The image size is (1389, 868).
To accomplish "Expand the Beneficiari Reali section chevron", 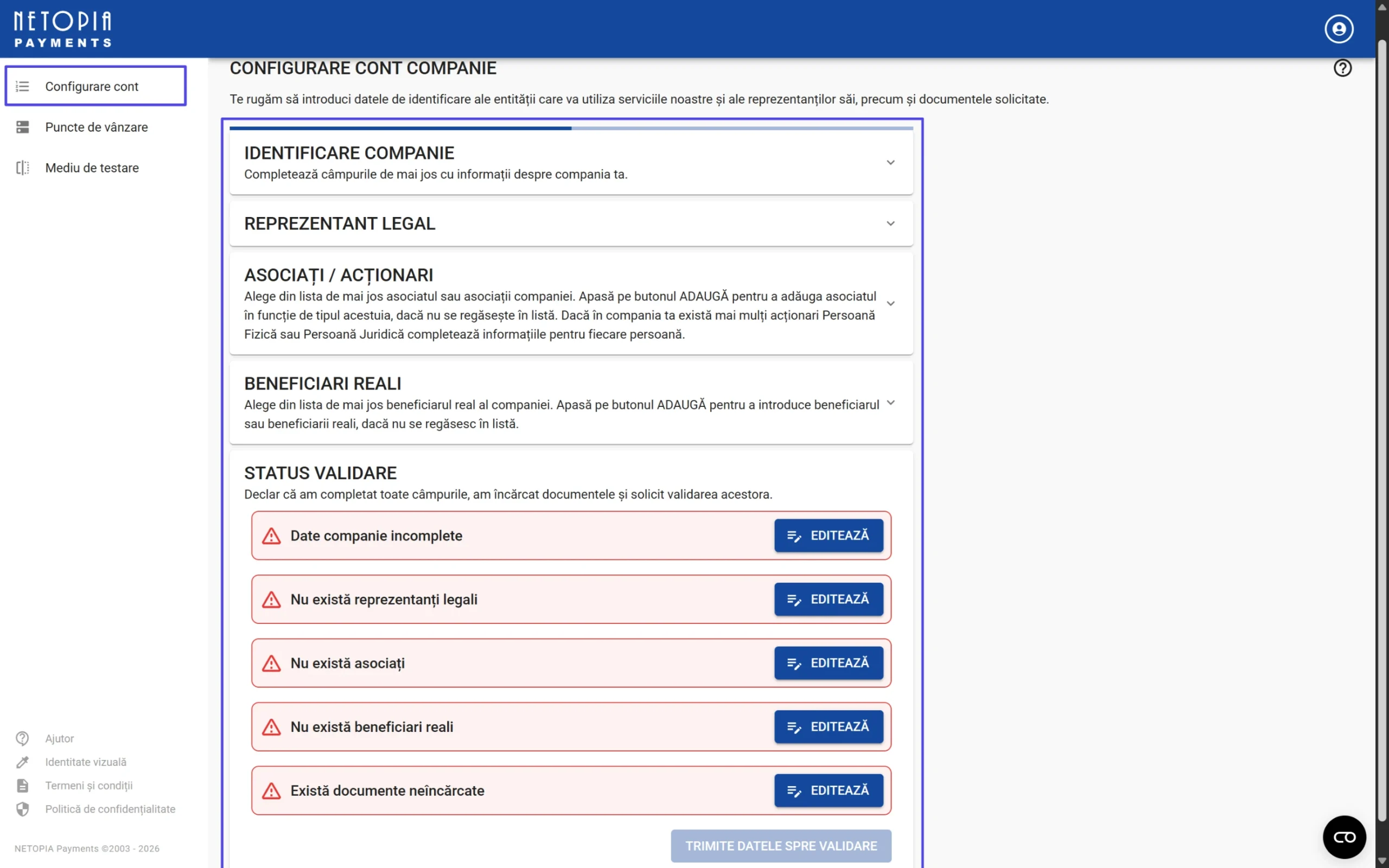I will (x=890, y=403).
